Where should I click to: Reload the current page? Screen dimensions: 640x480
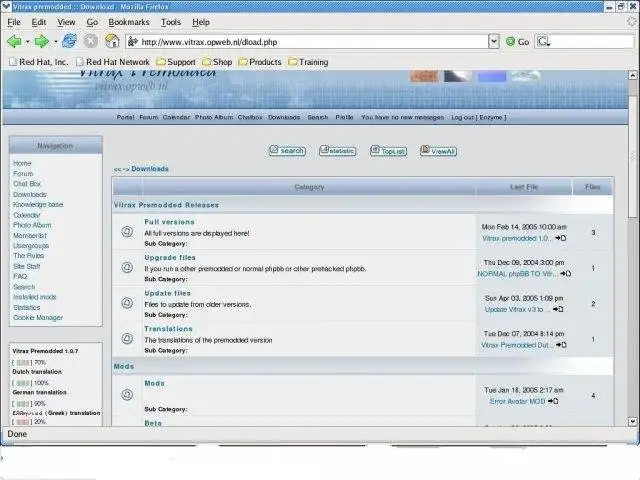click(x=69, y=41)
